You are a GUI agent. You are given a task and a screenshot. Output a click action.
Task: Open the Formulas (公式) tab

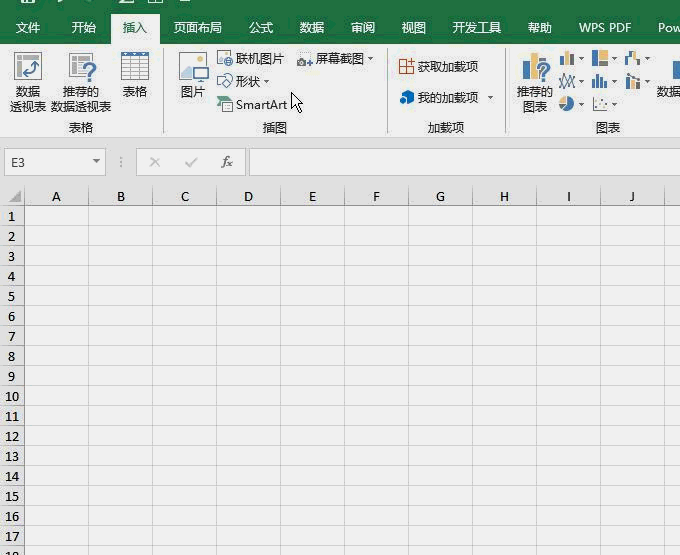(261, 28)
